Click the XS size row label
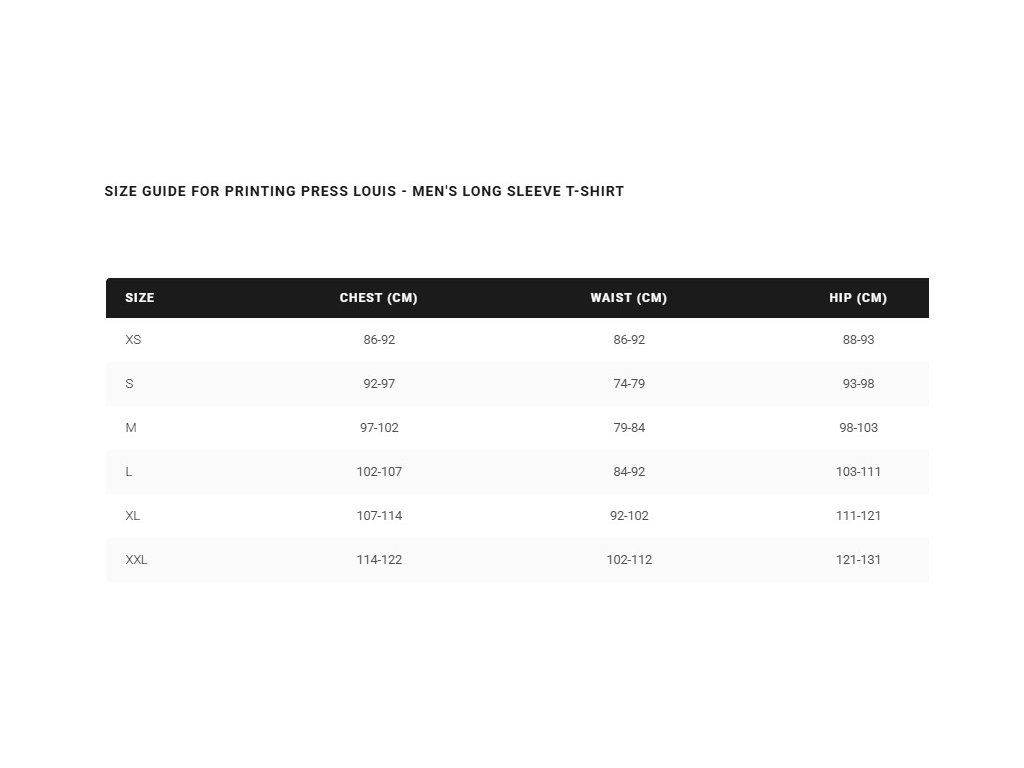Screen dimensions: 1024x768 (133, 340)
